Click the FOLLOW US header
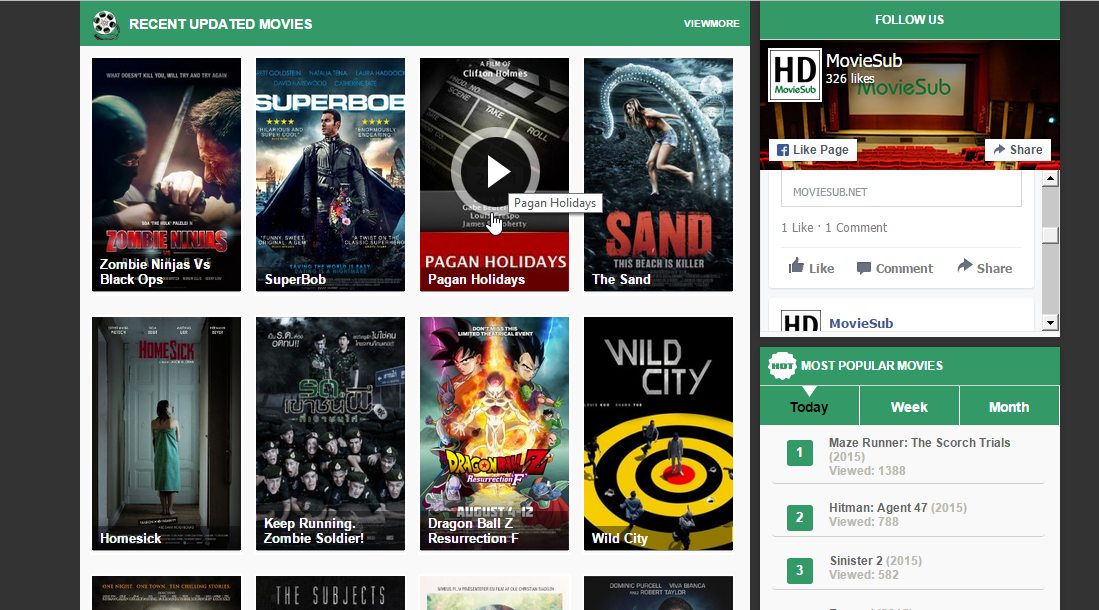This screenshot has height=610, width=1099. point(909,20)
